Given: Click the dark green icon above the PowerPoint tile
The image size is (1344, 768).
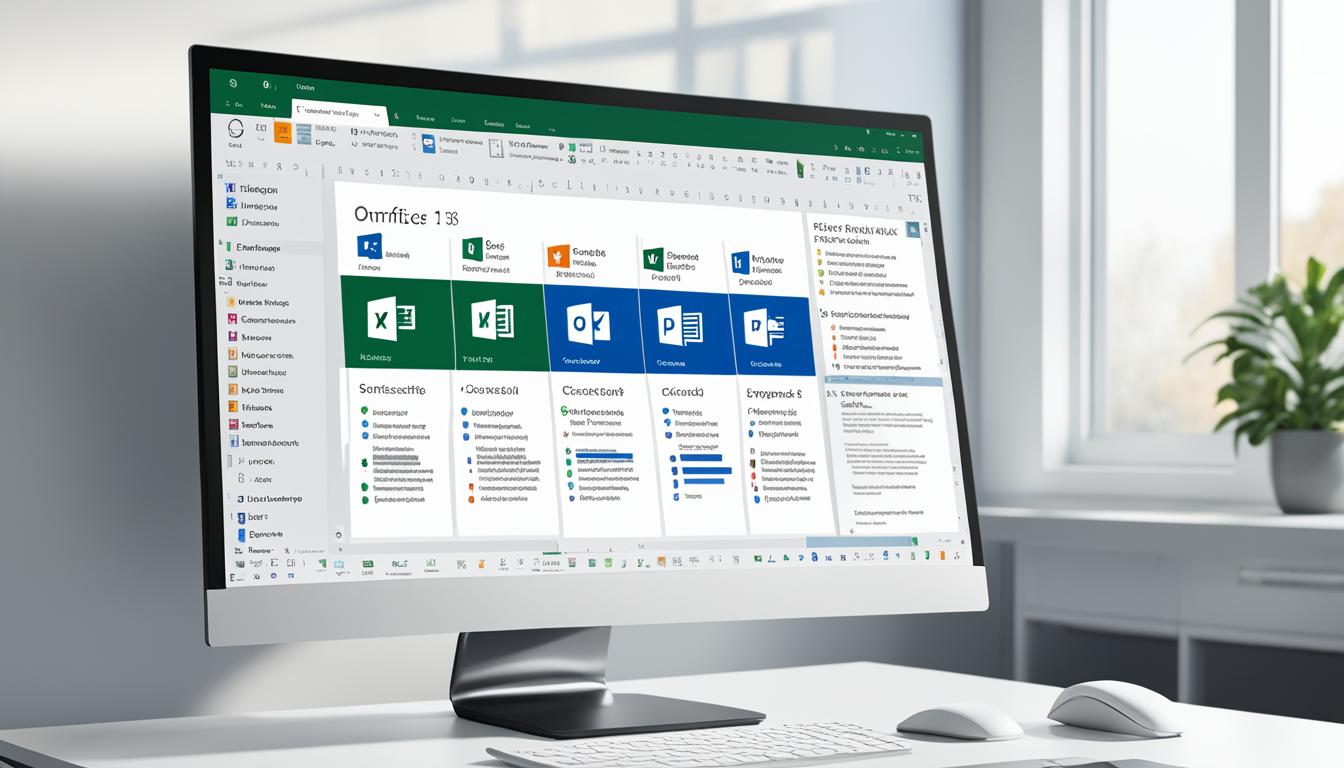Looking at the screenshot, I should point(653,259).
